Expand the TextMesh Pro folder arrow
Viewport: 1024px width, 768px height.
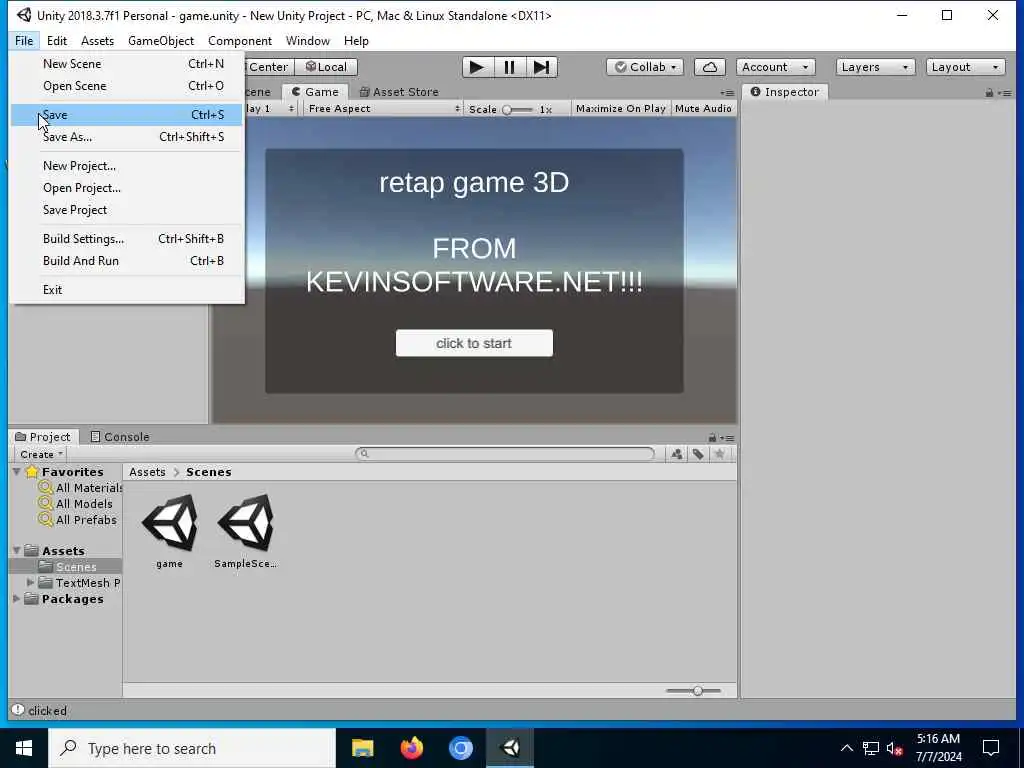coord(30,583)
